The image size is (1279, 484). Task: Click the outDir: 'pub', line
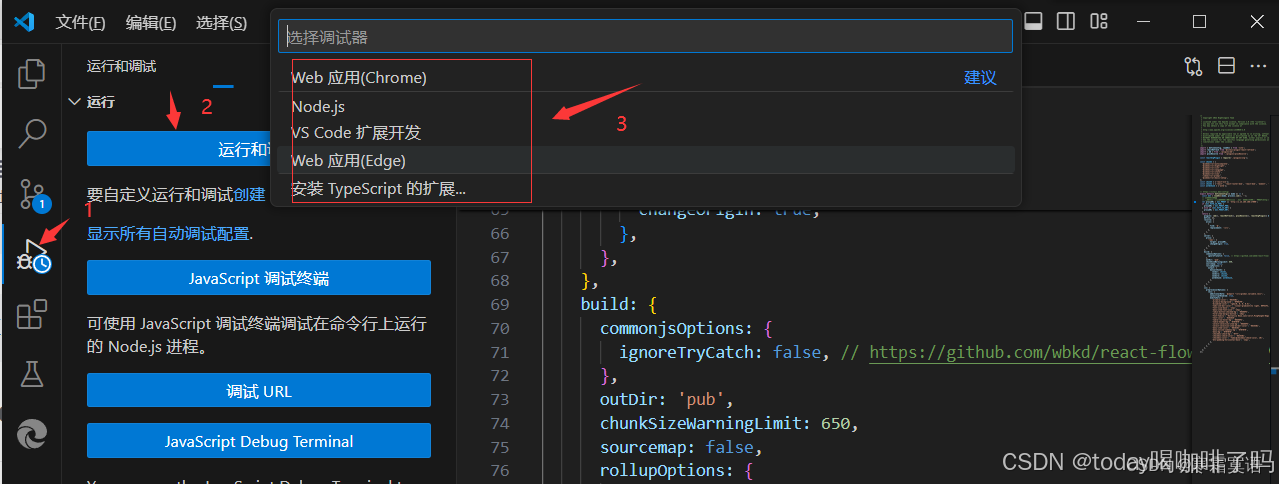tap(669, 399)
